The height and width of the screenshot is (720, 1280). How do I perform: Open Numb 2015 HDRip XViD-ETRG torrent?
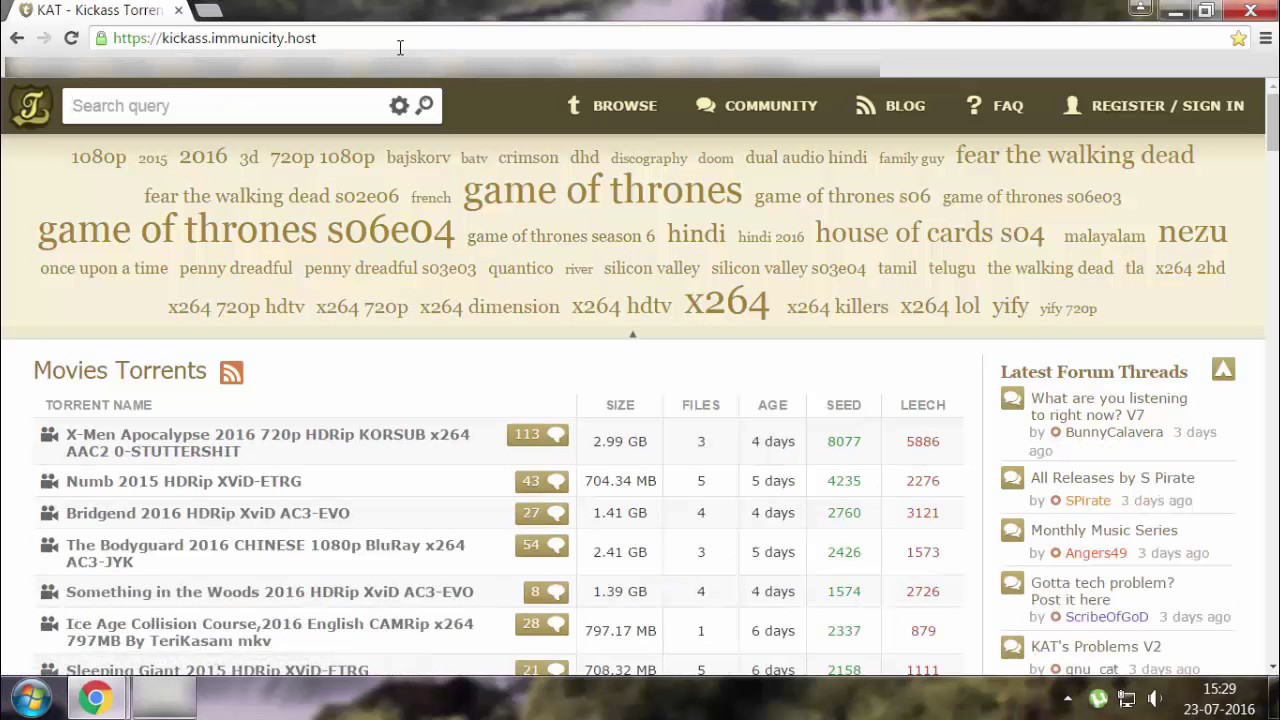pyautogui.click(x=183, y=481)
